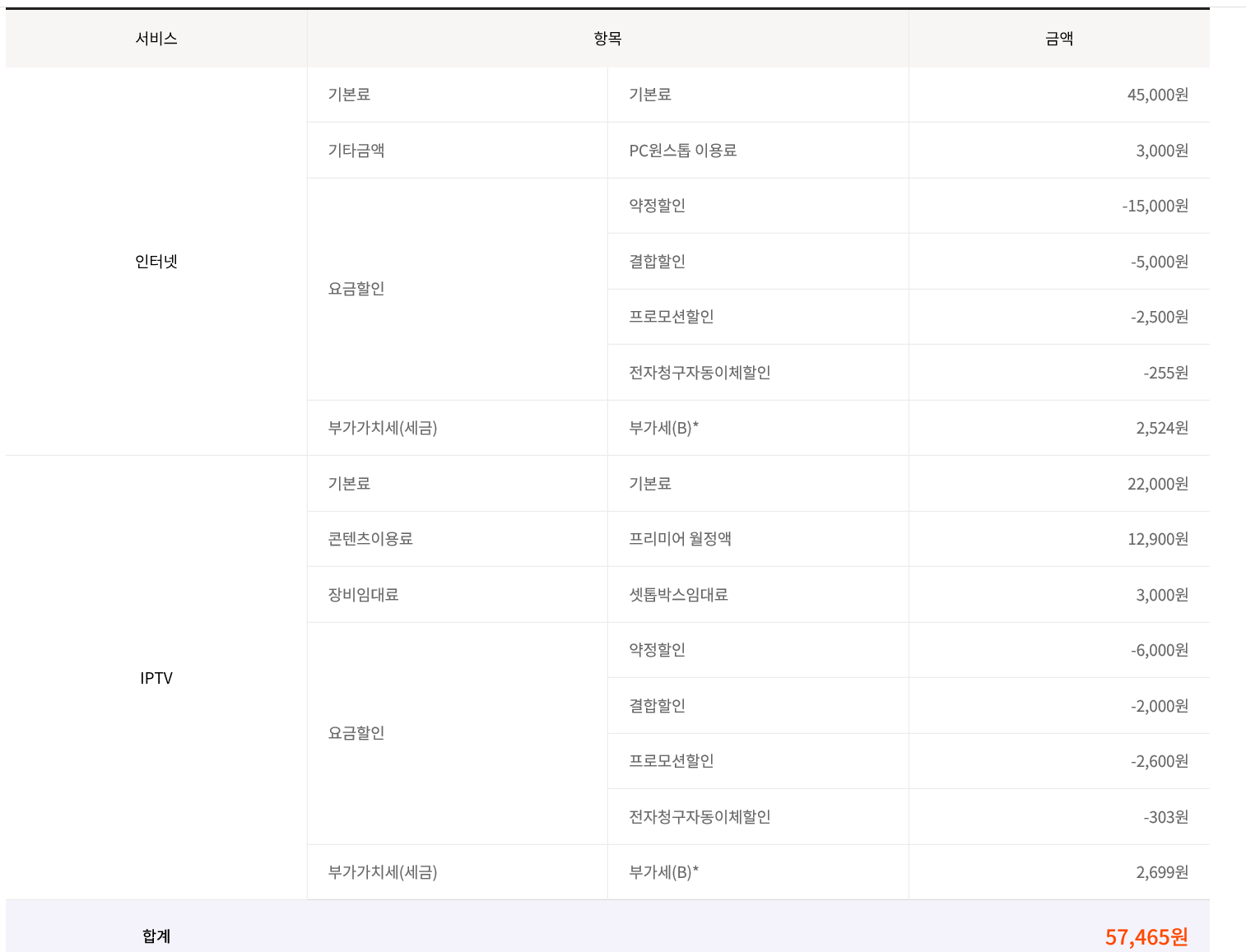Click the -5,000원 bundle discount amount

coord(1159,262)
